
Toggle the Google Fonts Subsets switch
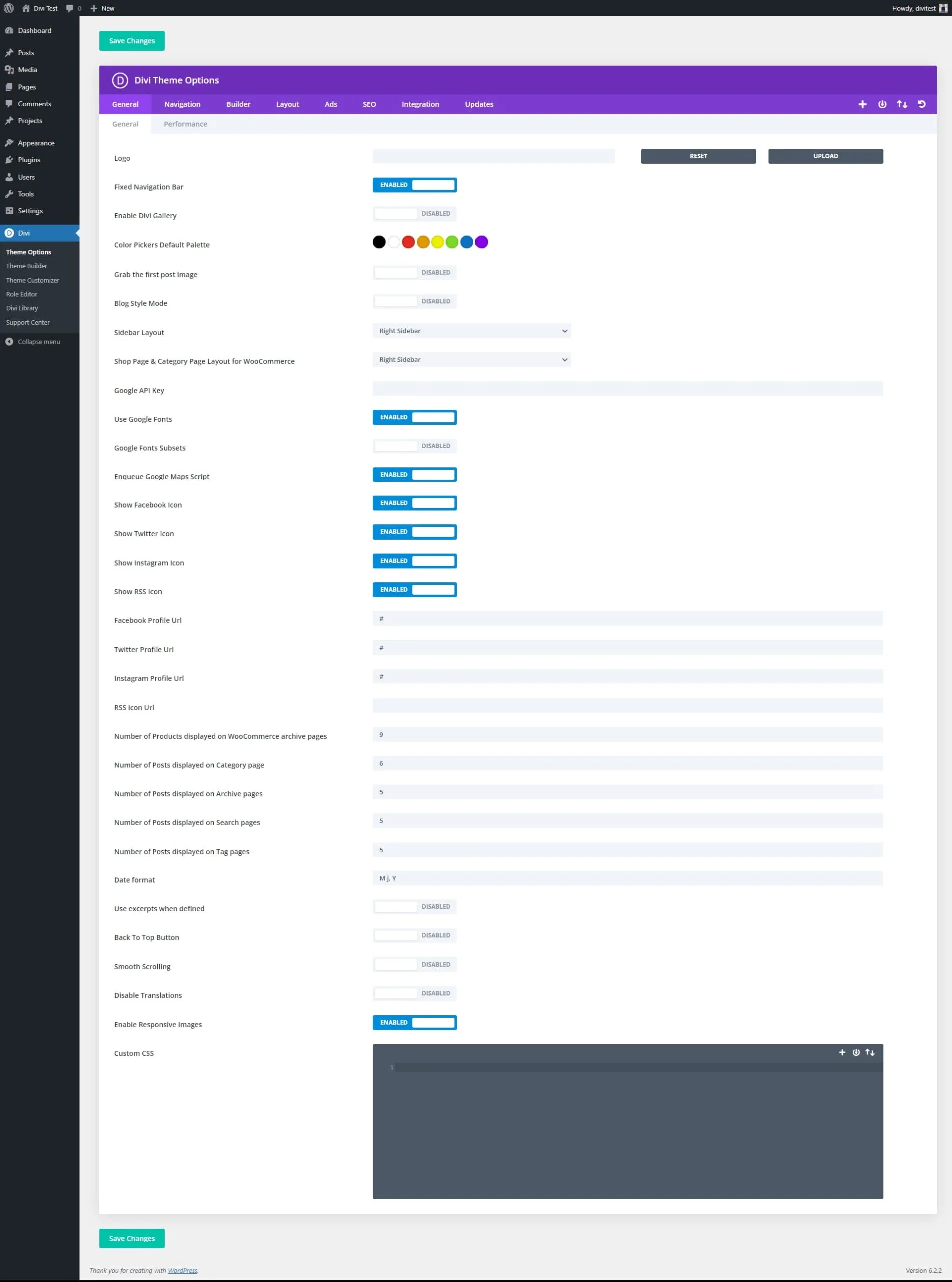tap(415, 446)
